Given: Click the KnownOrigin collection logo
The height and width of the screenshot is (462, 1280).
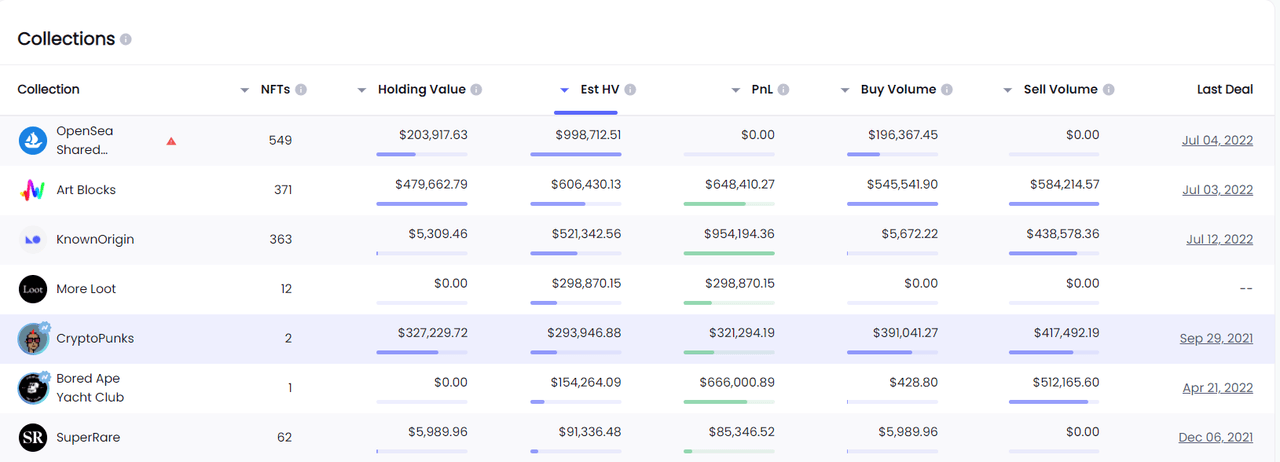Looking at the screenshot, I should pos(33,240).
